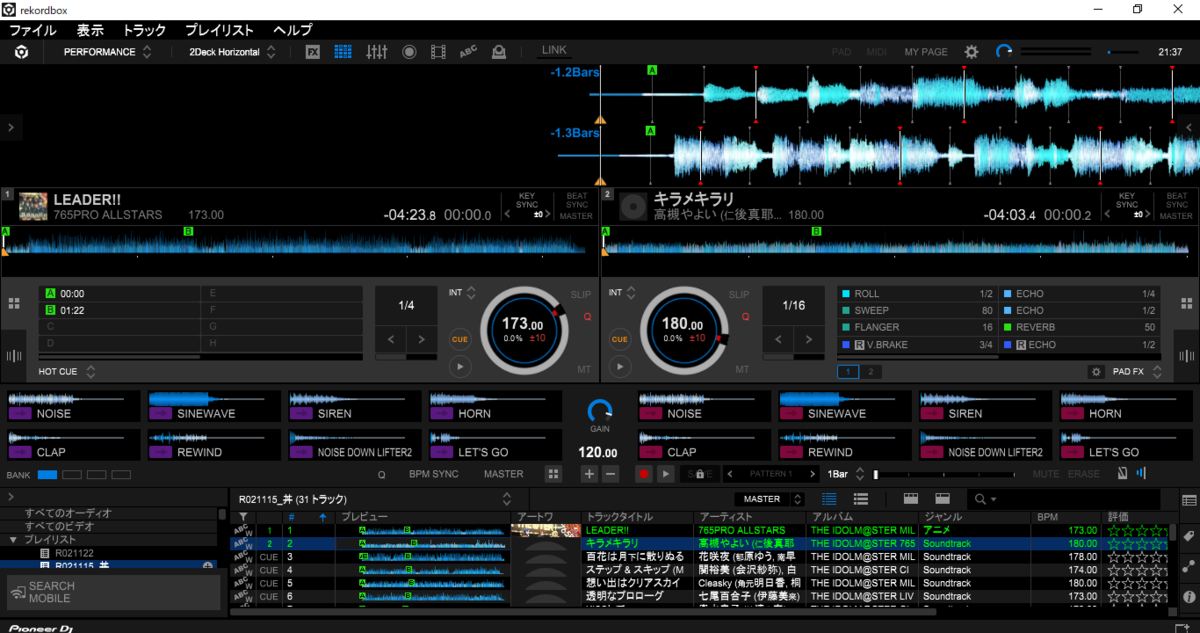
Task: Show the mixer panel icon
Action: coord(377,51)
